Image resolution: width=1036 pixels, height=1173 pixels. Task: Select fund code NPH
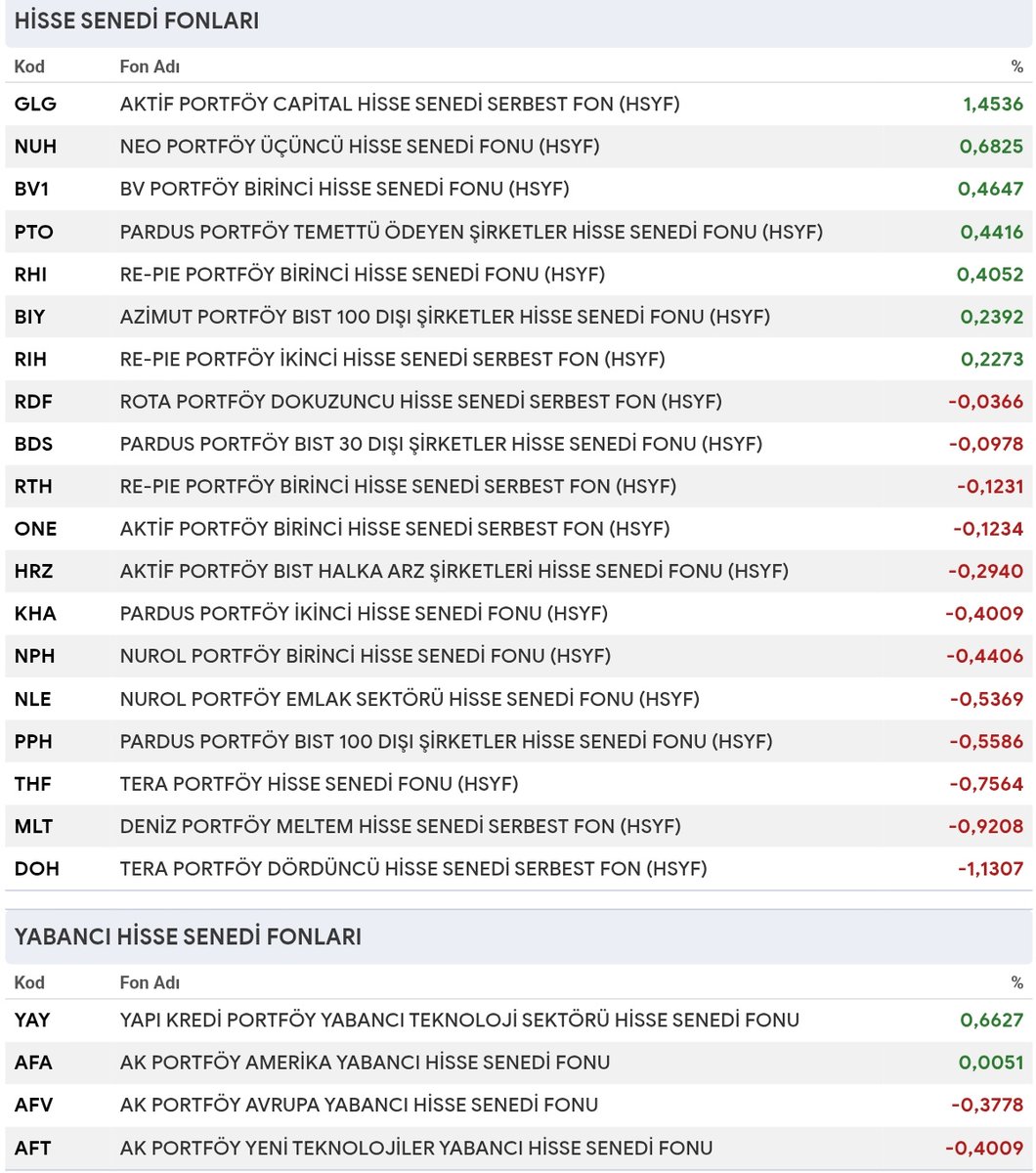(34, 656)
